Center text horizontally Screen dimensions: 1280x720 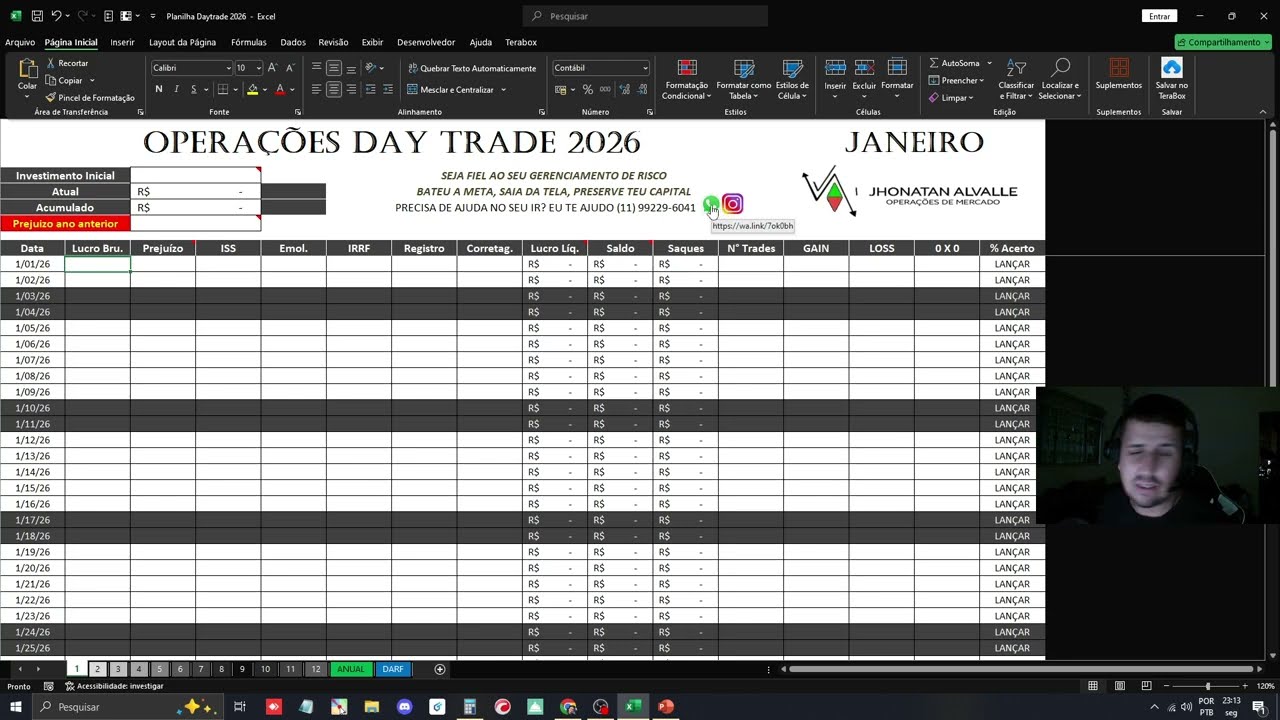pyautogui.click(x=334, y=89)
